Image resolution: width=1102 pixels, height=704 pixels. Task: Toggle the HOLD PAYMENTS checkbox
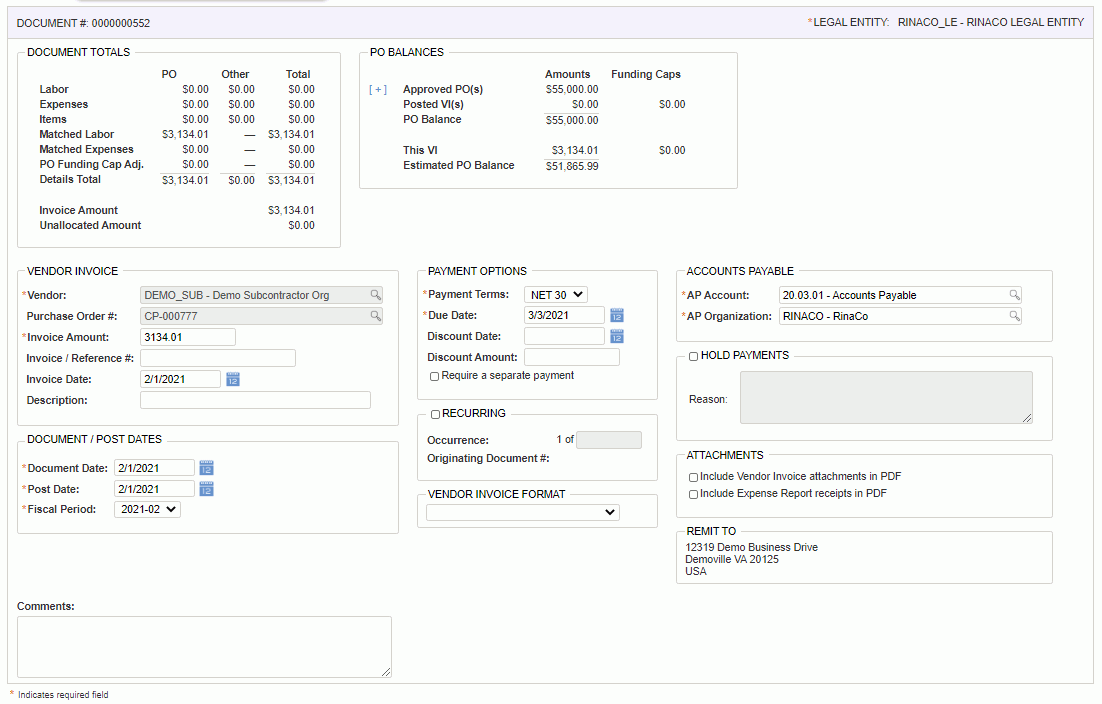[694, 356]
